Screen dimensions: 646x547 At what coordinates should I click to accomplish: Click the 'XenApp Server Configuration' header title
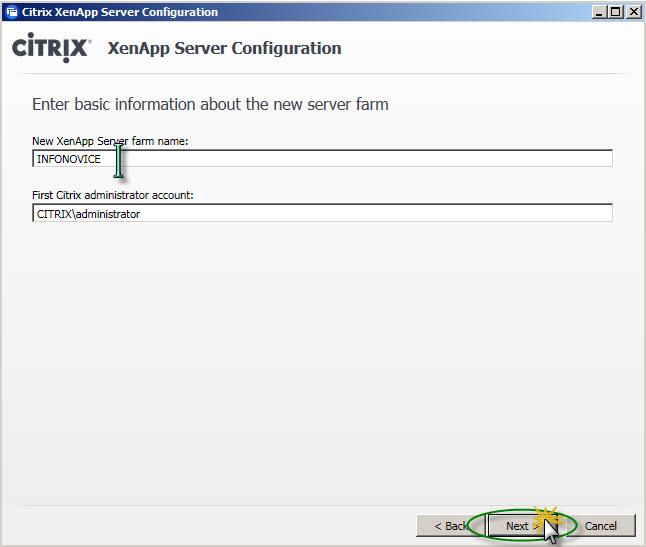coord(225,48)
